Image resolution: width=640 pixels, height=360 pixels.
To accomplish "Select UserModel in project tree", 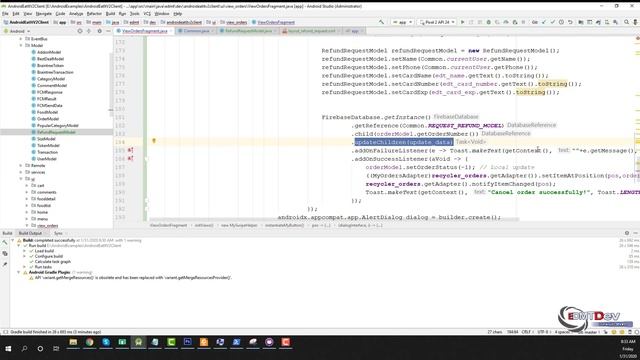I will [x=47, y=159].
